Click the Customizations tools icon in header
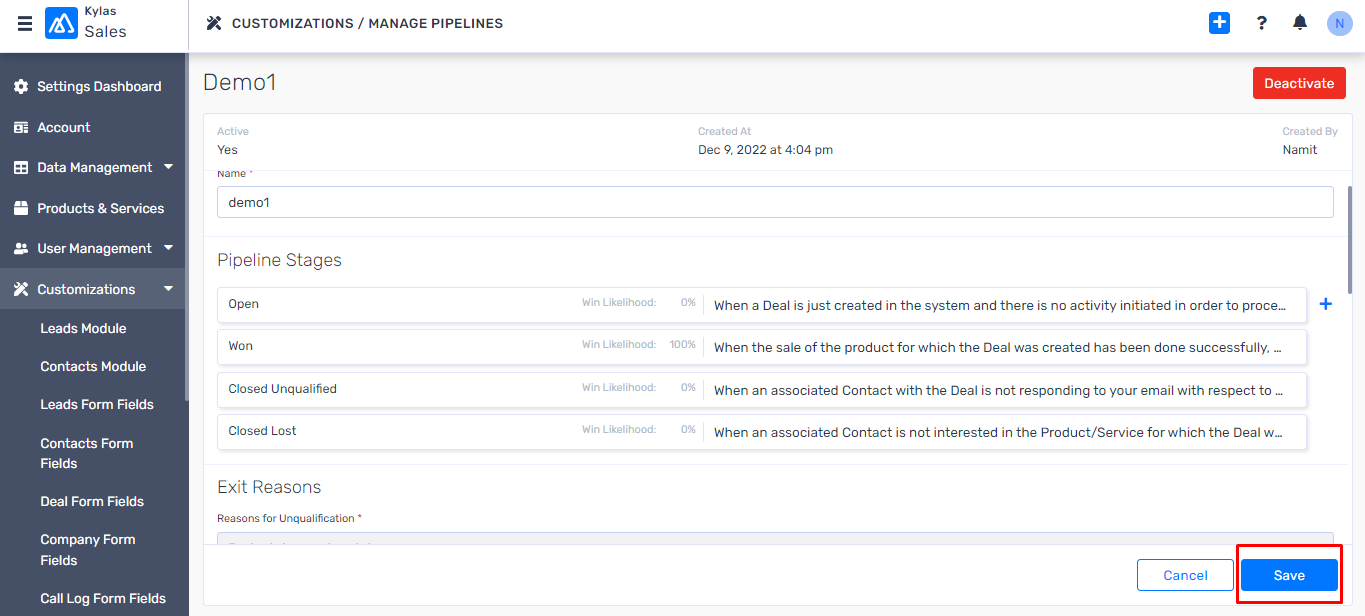The height and width of the screenshot is (616, 1365). 214,23
